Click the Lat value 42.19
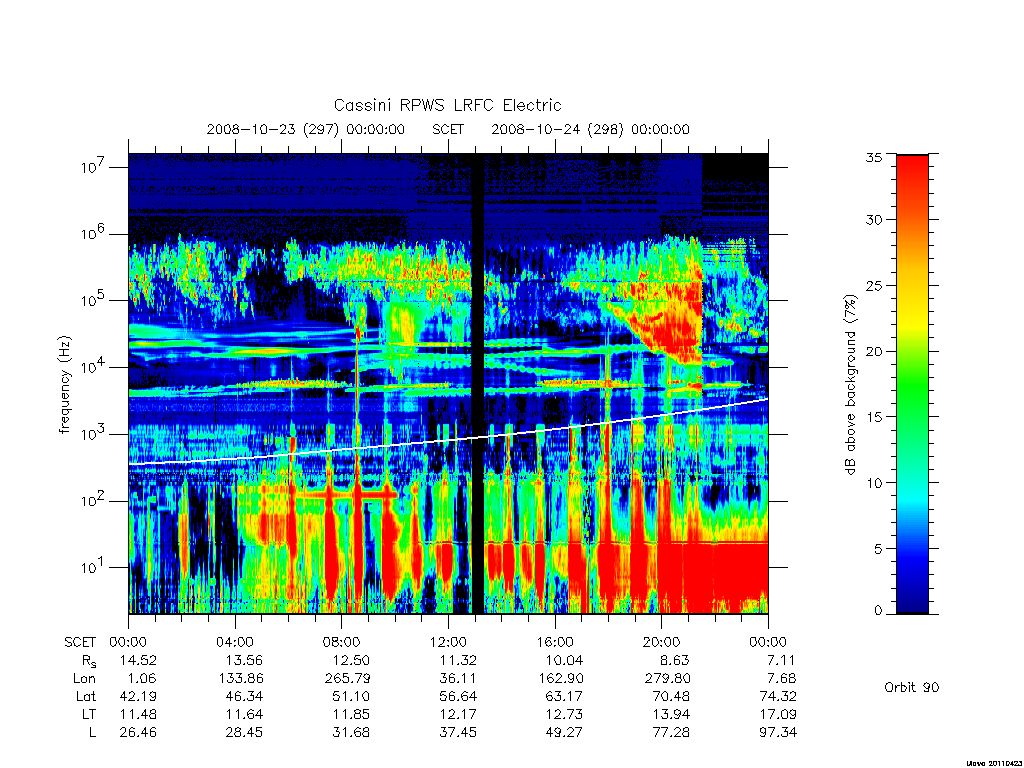The width and height of the screenshot is (1024, 768). coord(138,696)
